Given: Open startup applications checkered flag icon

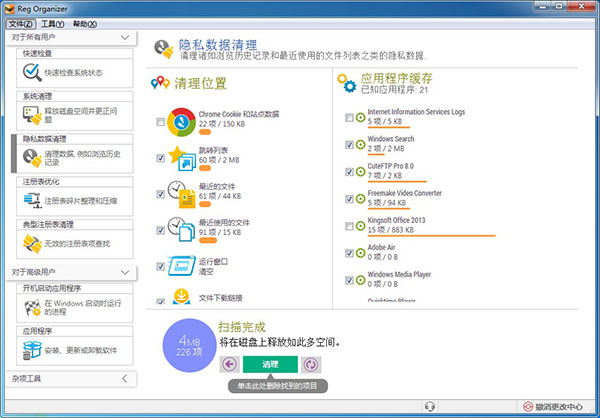Looking at the screenshot, I should click(32, 307).
